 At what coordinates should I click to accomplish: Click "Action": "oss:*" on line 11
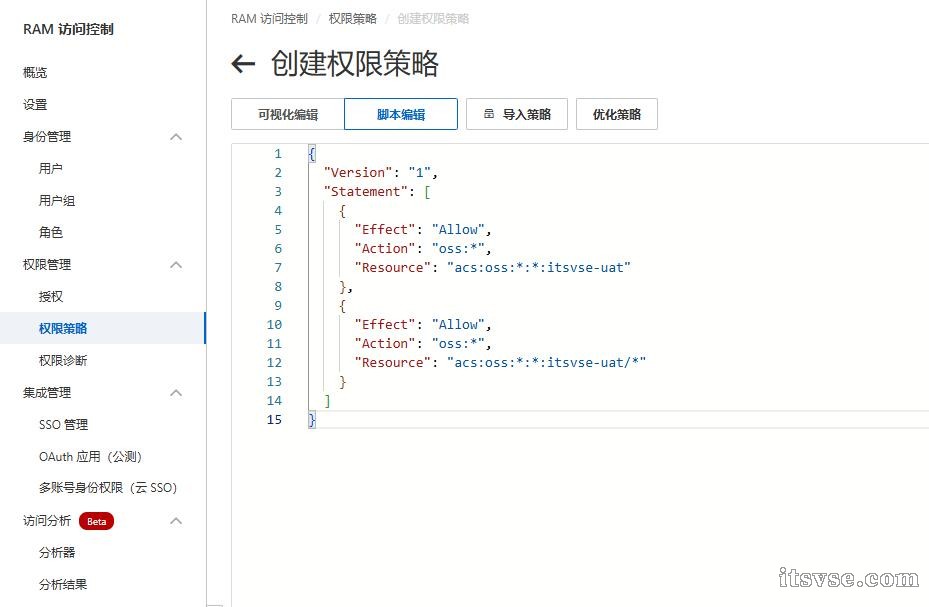[422, 343]
